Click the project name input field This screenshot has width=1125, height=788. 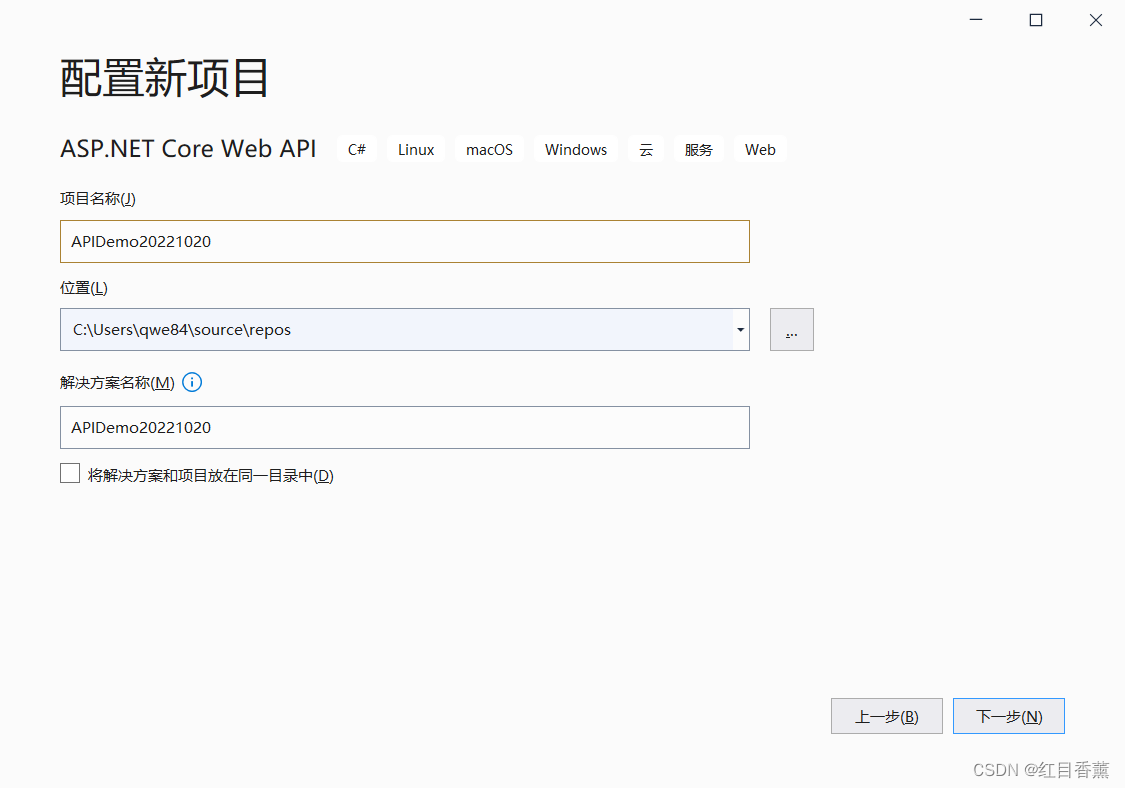[405, 242]
